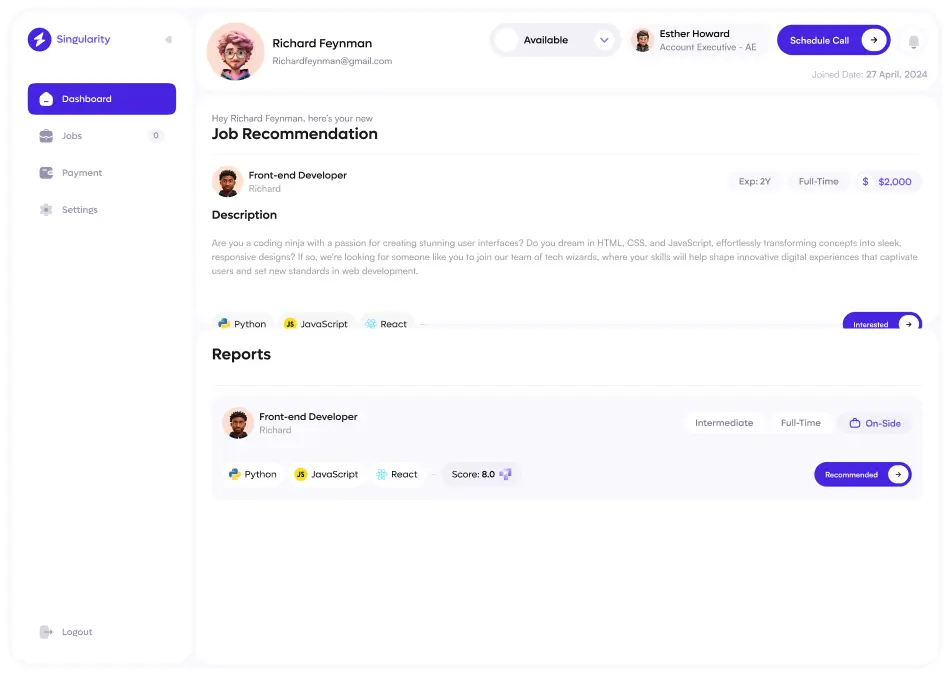Click the On-Side work mode chip
Screen dimensions: 950x676
tap(874, 423)
